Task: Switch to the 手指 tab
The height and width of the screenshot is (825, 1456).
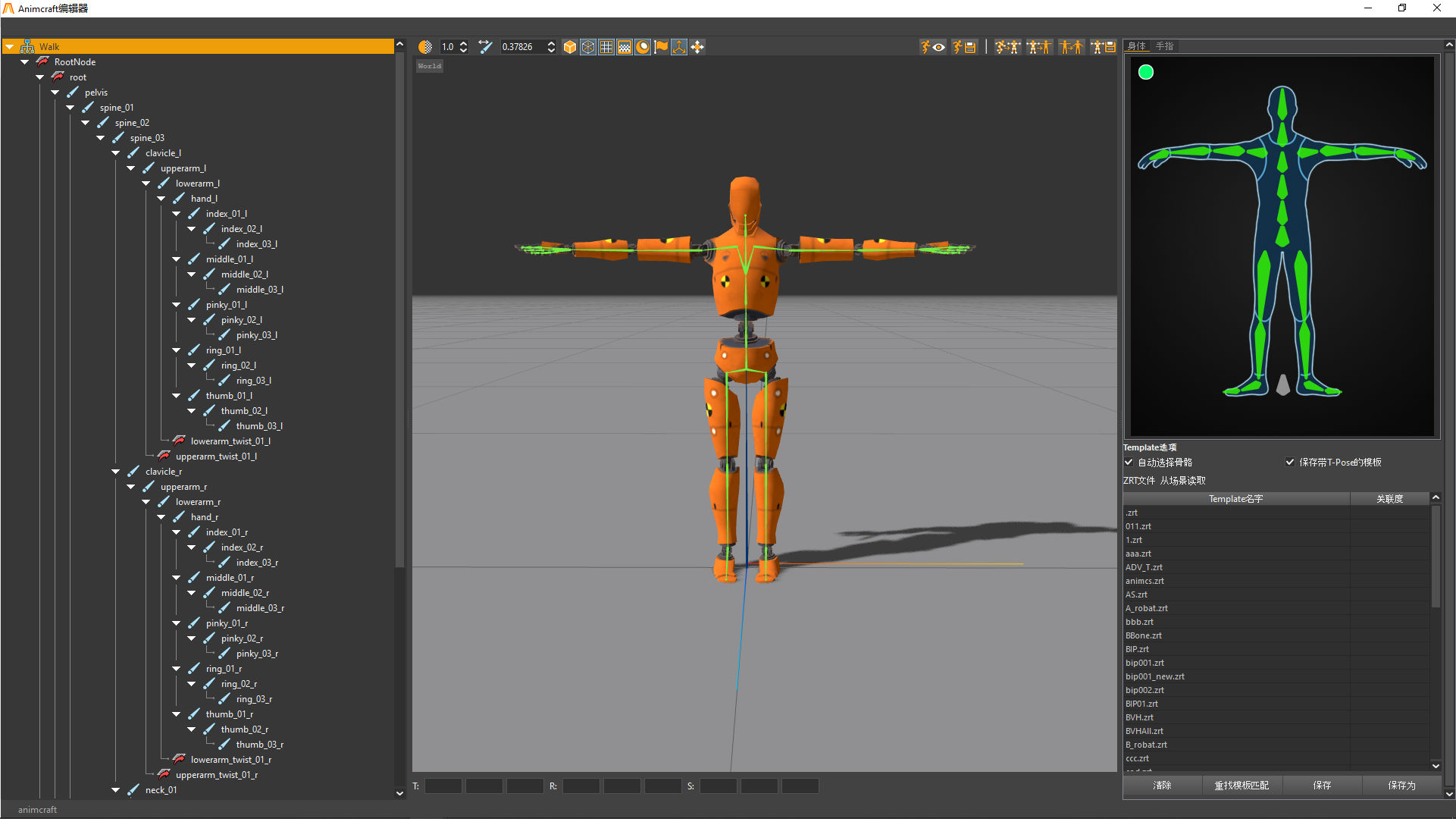Action: coord(1164,46)
